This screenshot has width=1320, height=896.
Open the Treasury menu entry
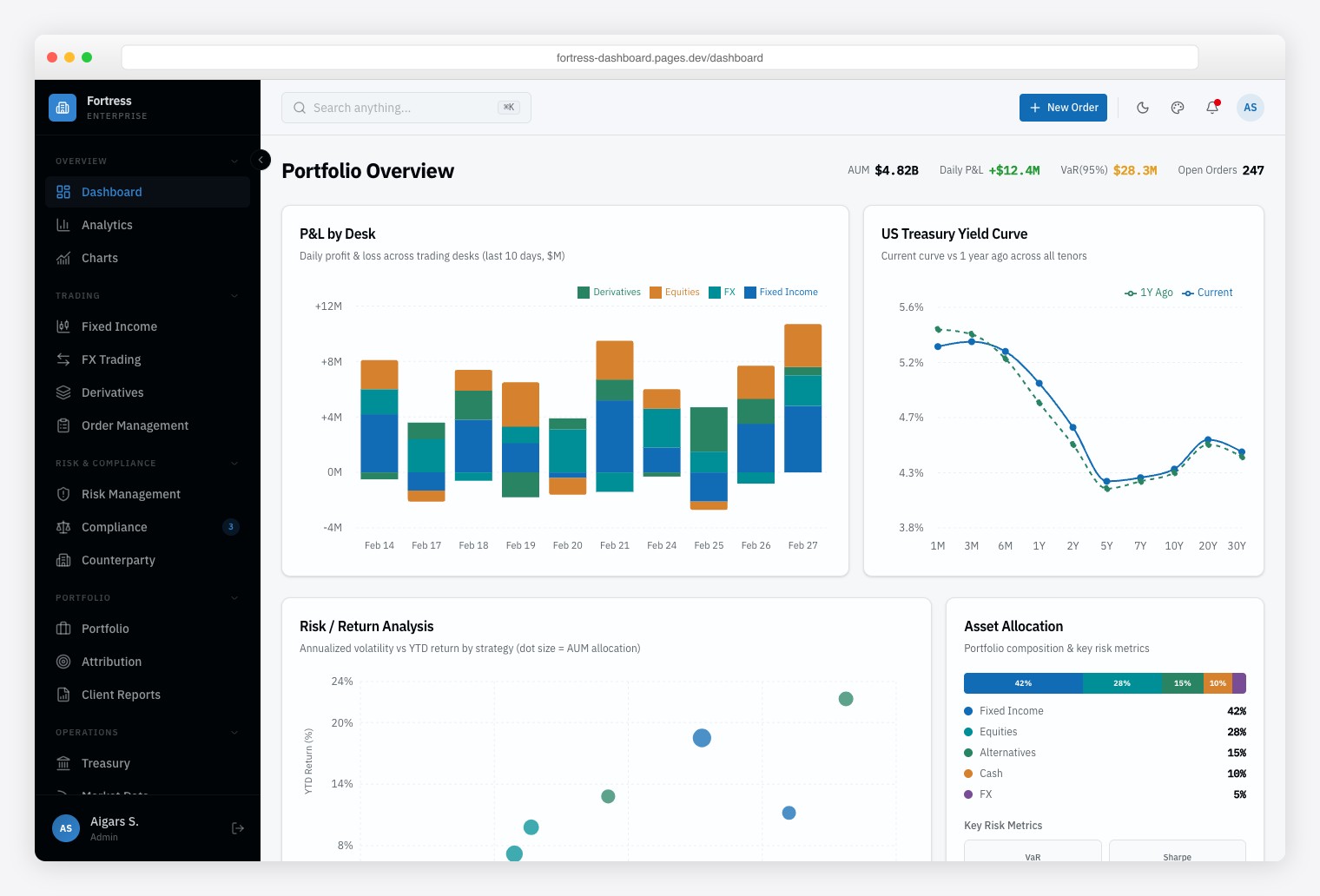[105, 763]
